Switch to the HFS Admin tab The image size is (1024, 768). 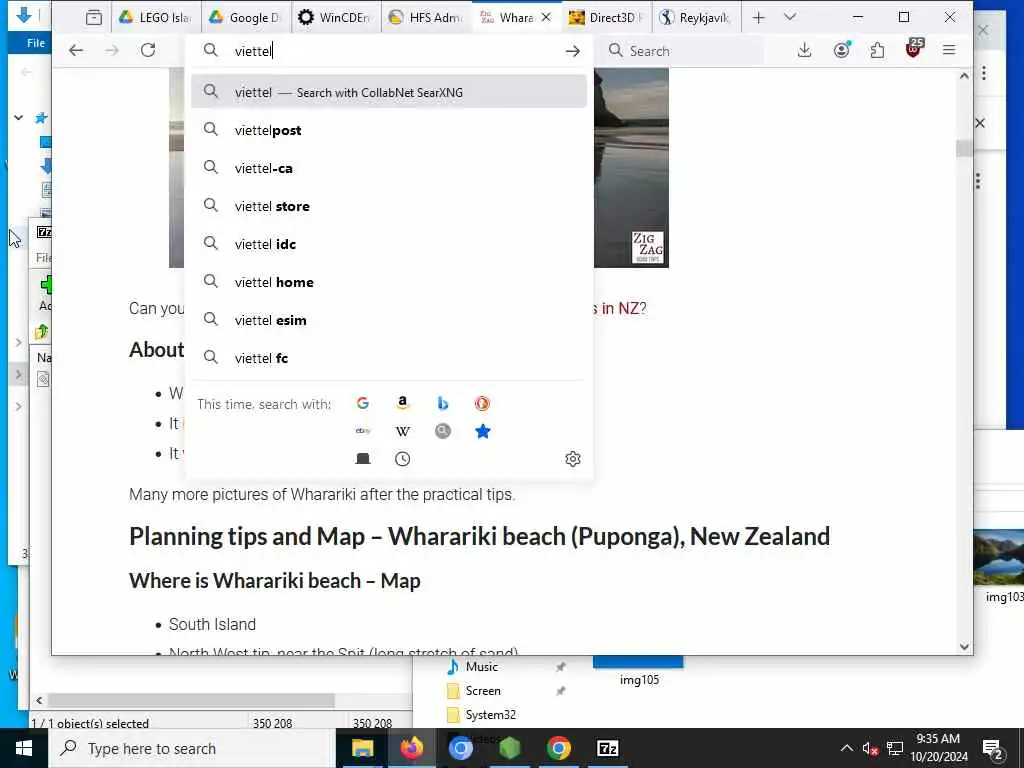[425, 18]
